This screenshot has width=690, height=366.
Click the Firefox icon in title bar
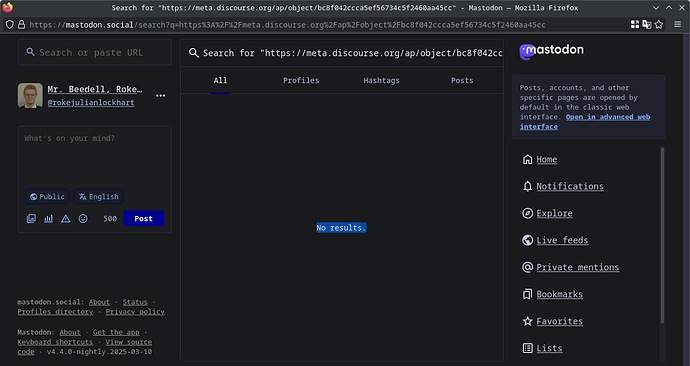(x=7, y=7)
